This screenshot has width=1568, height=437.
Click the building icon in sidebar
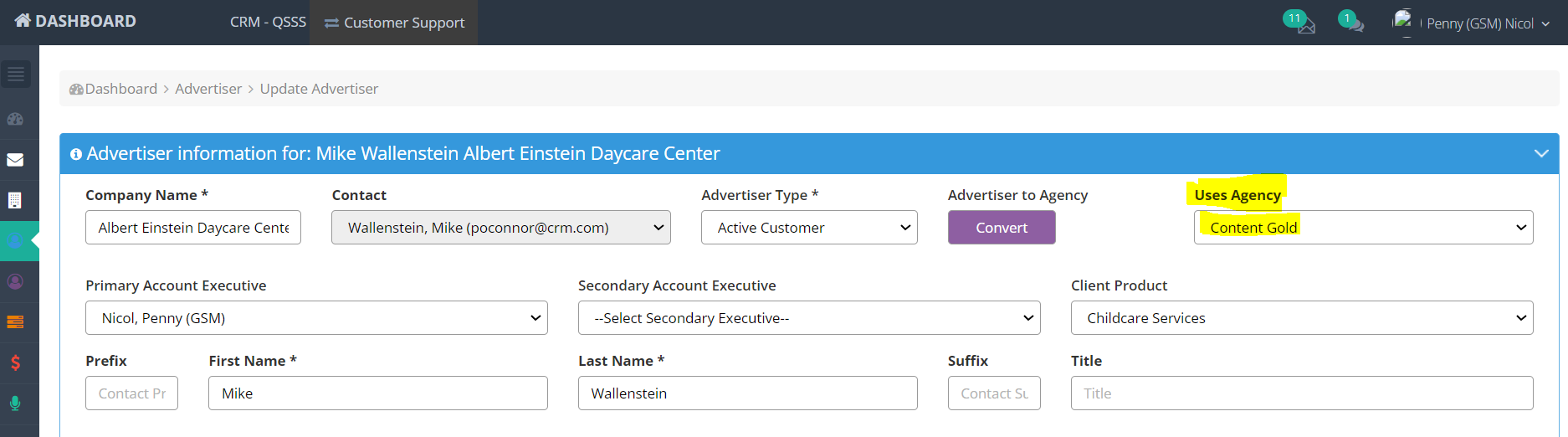(15, 200)
